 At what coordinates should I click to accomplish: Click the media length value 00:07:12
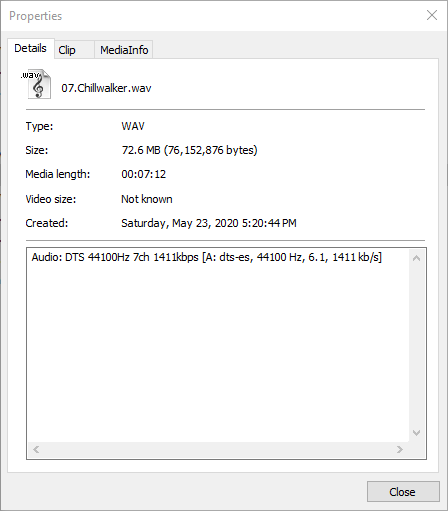tap(143, 174)
